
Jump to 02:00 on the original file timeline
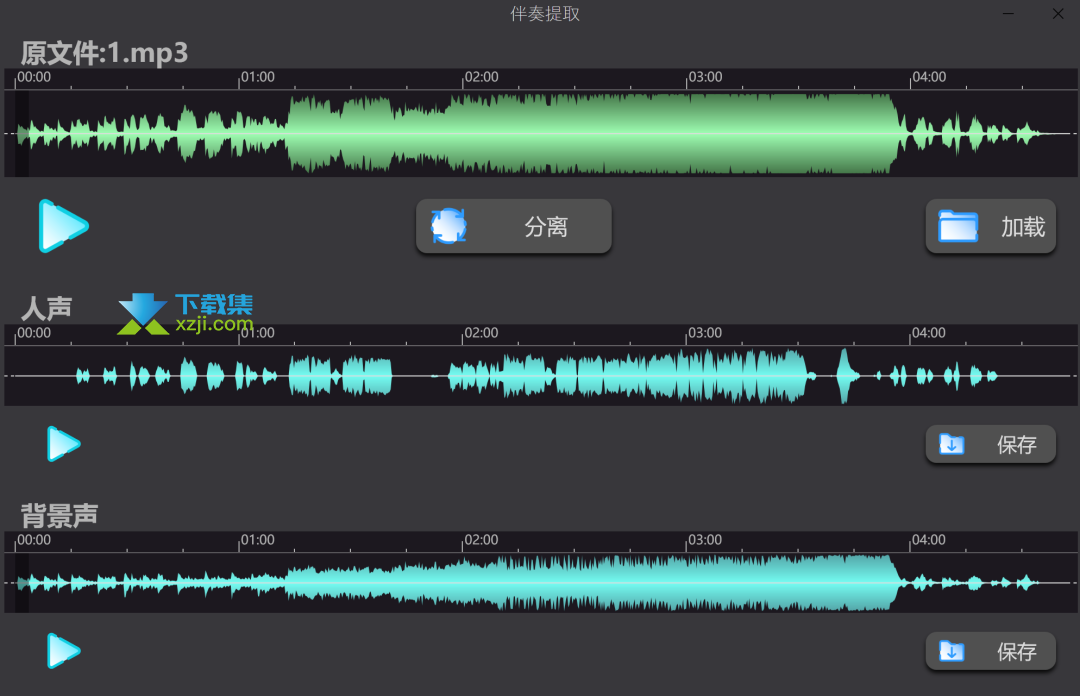click(x=481, y=77)
